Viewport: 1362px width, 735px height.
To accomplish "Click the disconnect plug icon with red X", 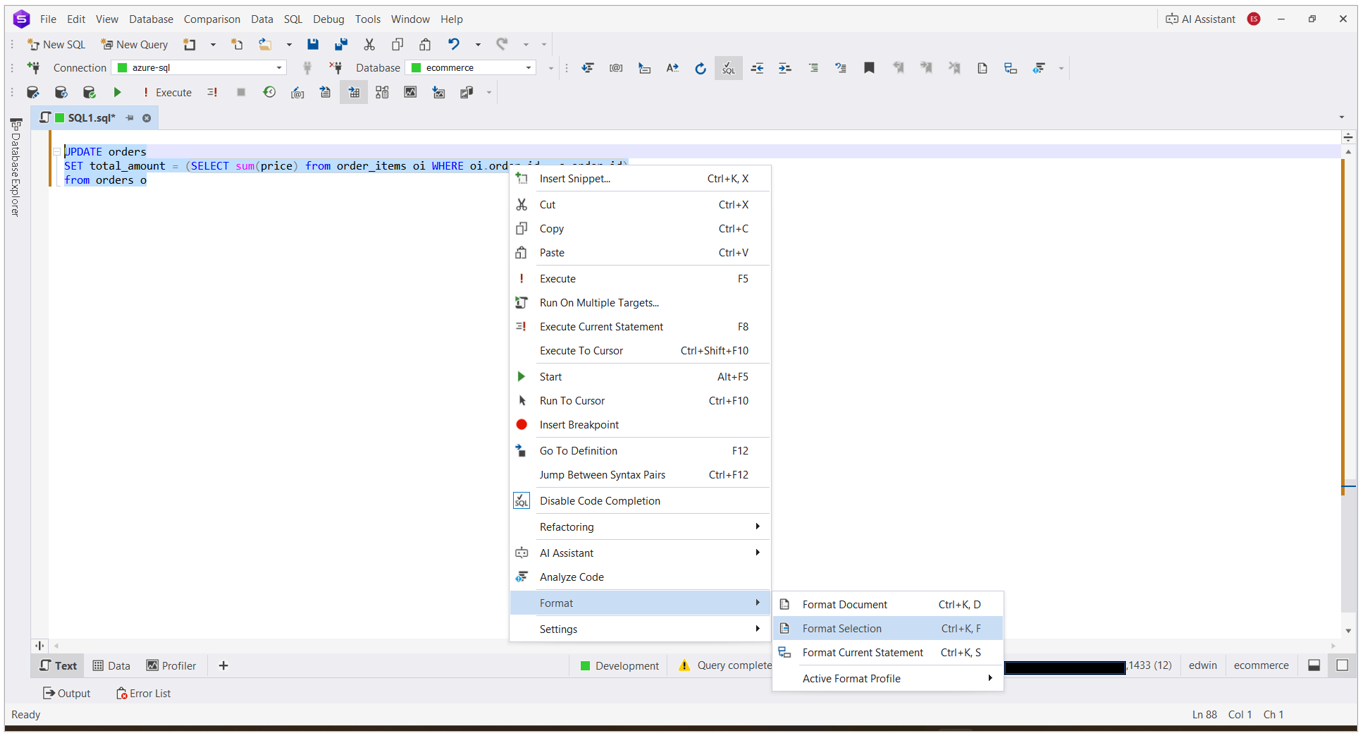I will (335, 68).
